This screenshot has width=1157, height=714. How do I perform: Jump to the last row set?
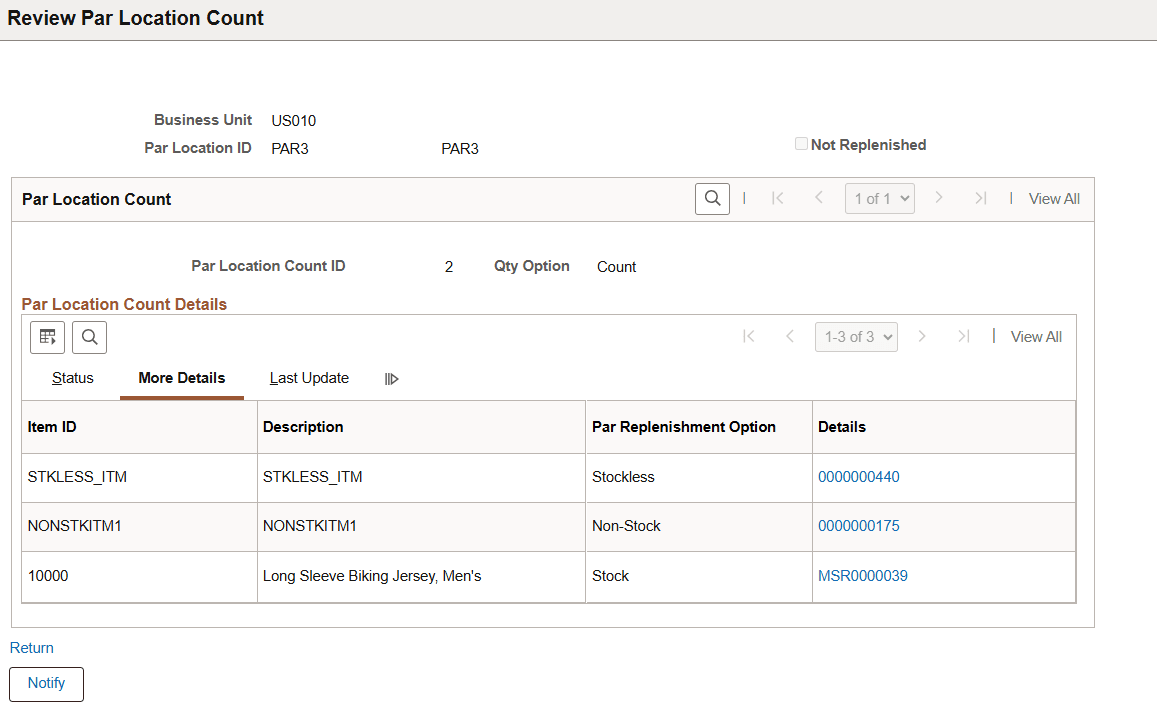963,336
